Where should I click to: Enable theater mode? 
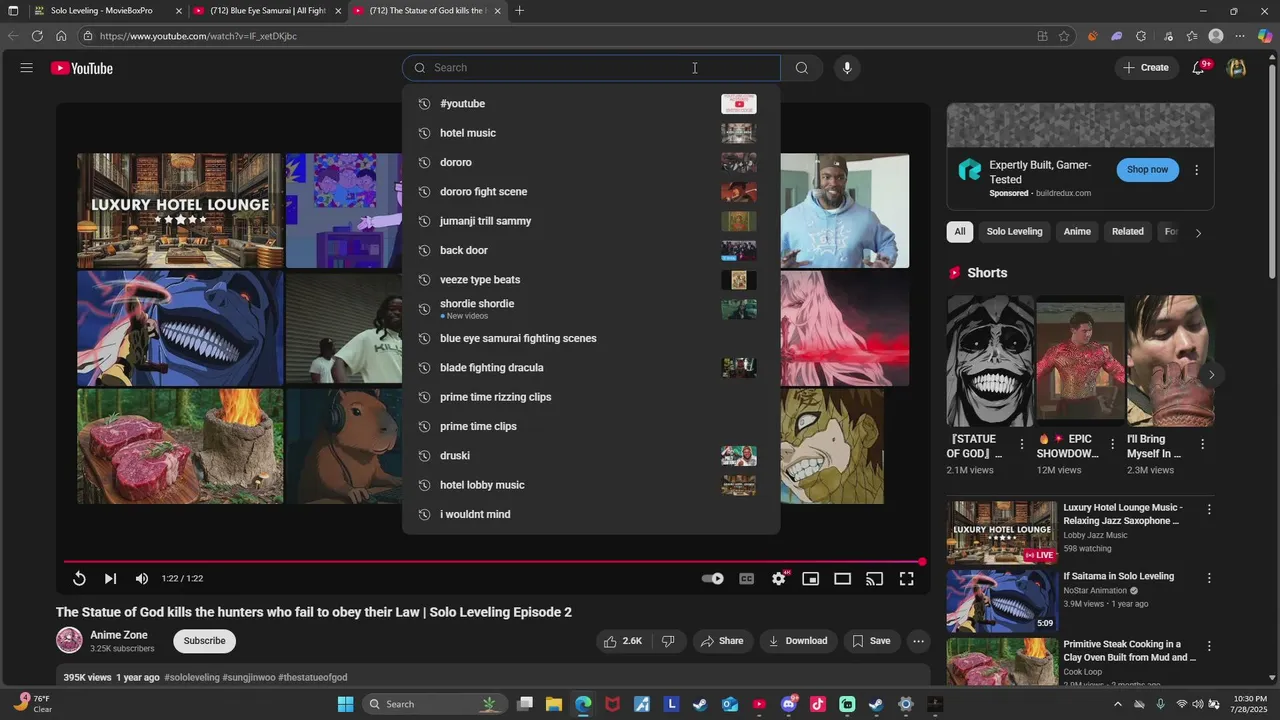point(843,578)
